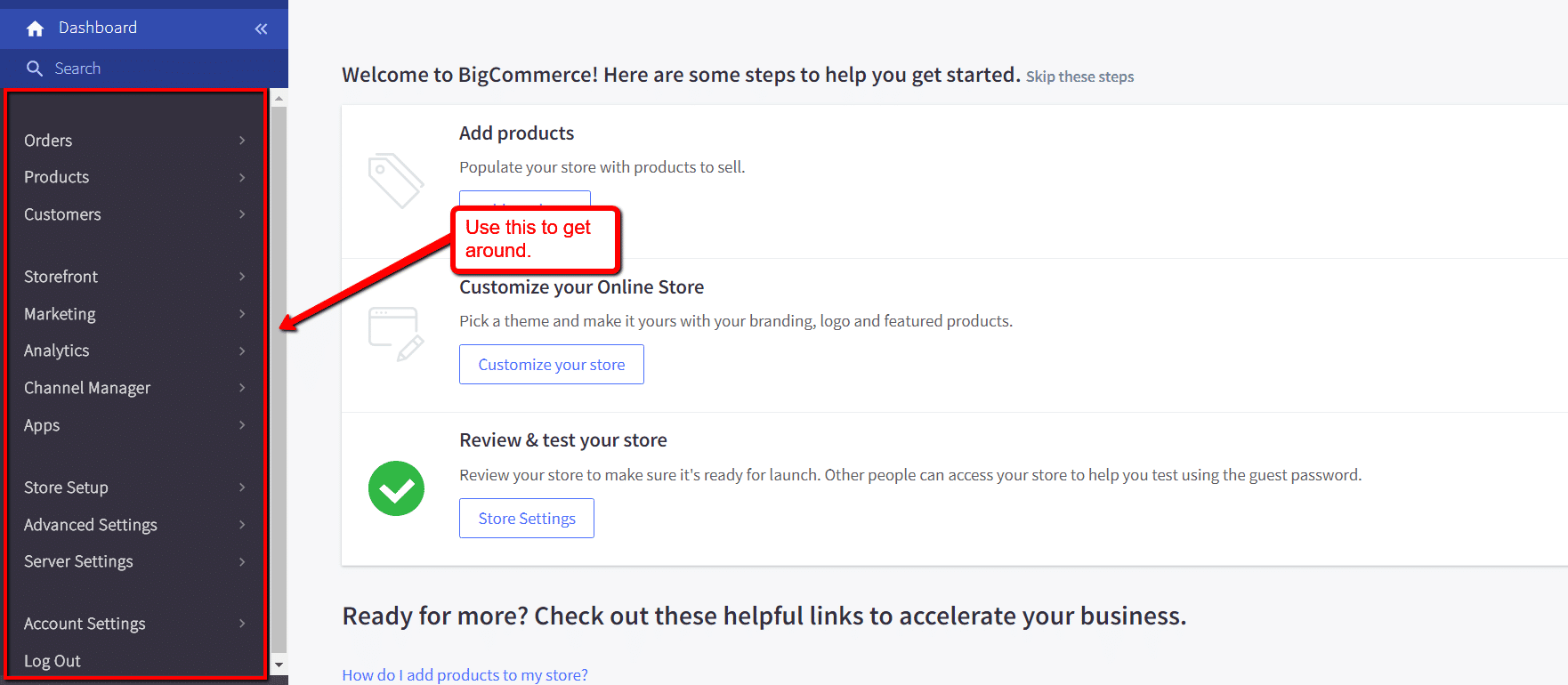Expand the Storefront chevron arrow
This screenshot has height=685, width=1568.
(242, 277)
